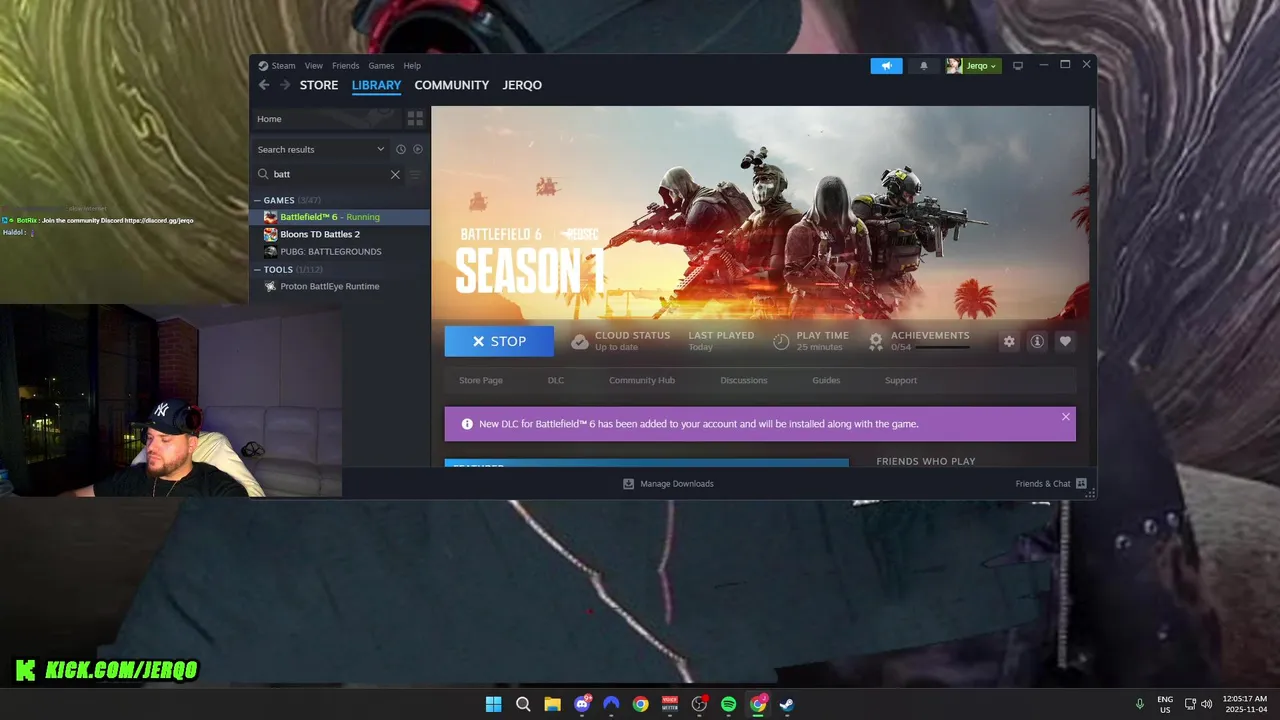Open achievements trophy icon

coord(876,341)
